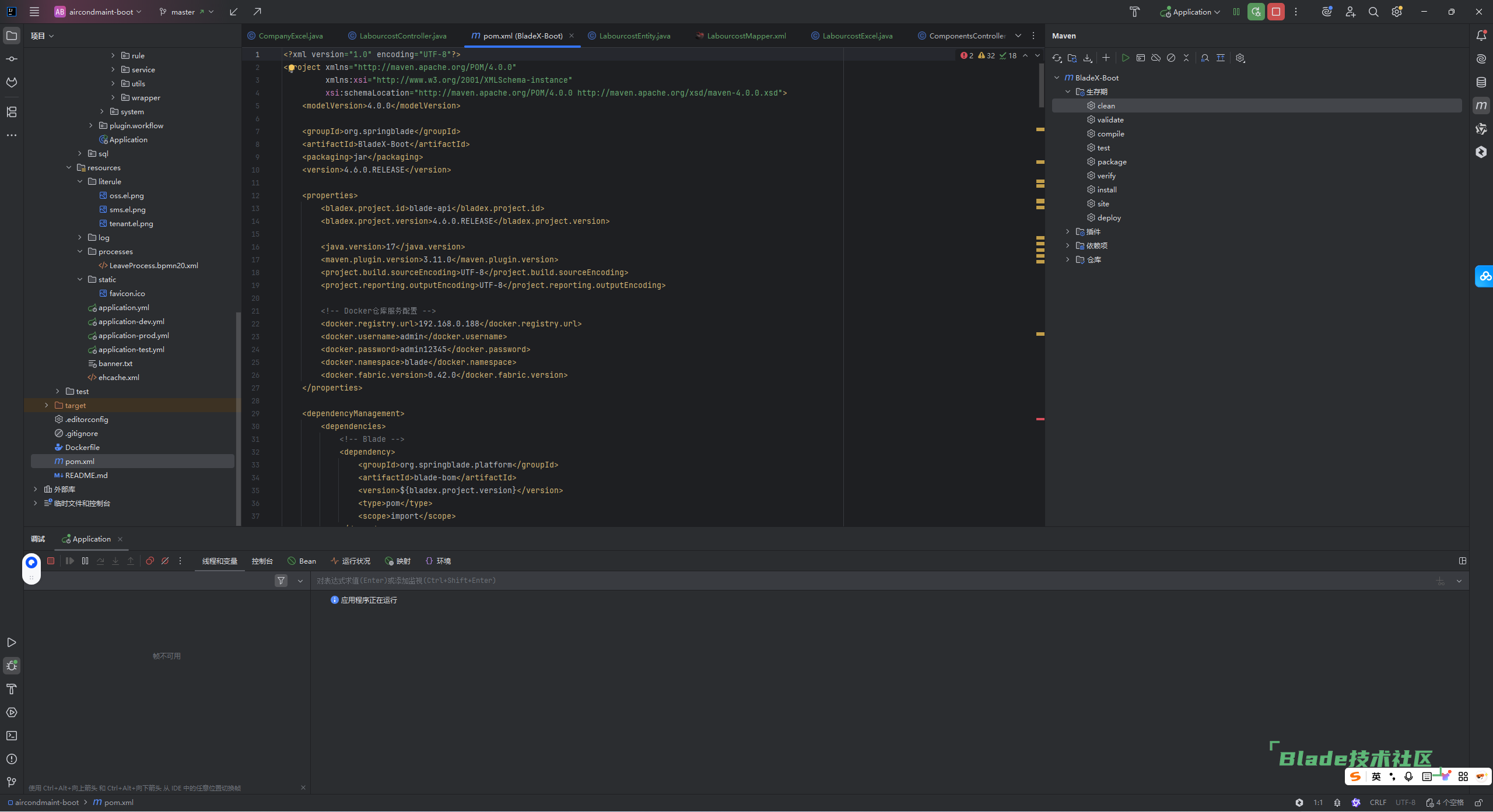Viewport: 1493px width, 812px height.
Task: Click Maven download sources icon
Action: (1088, 58)
